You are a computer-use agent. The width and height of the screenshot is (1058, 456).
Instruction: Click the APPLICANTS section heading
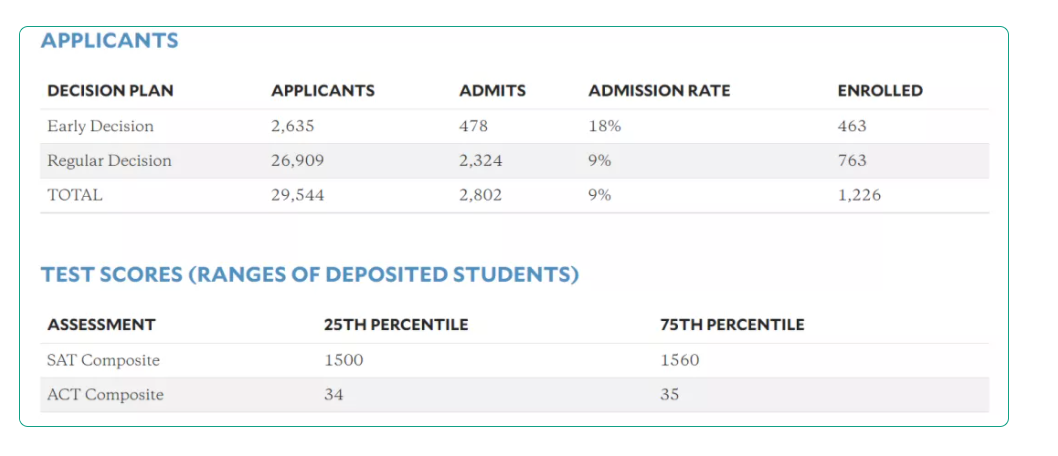110,40
